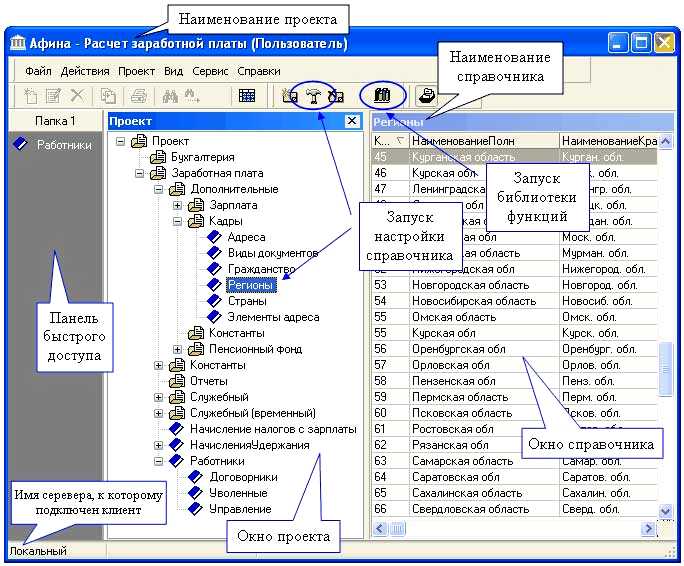
Task: Click the edit record toolbar icon
Action: coord(53,96)
